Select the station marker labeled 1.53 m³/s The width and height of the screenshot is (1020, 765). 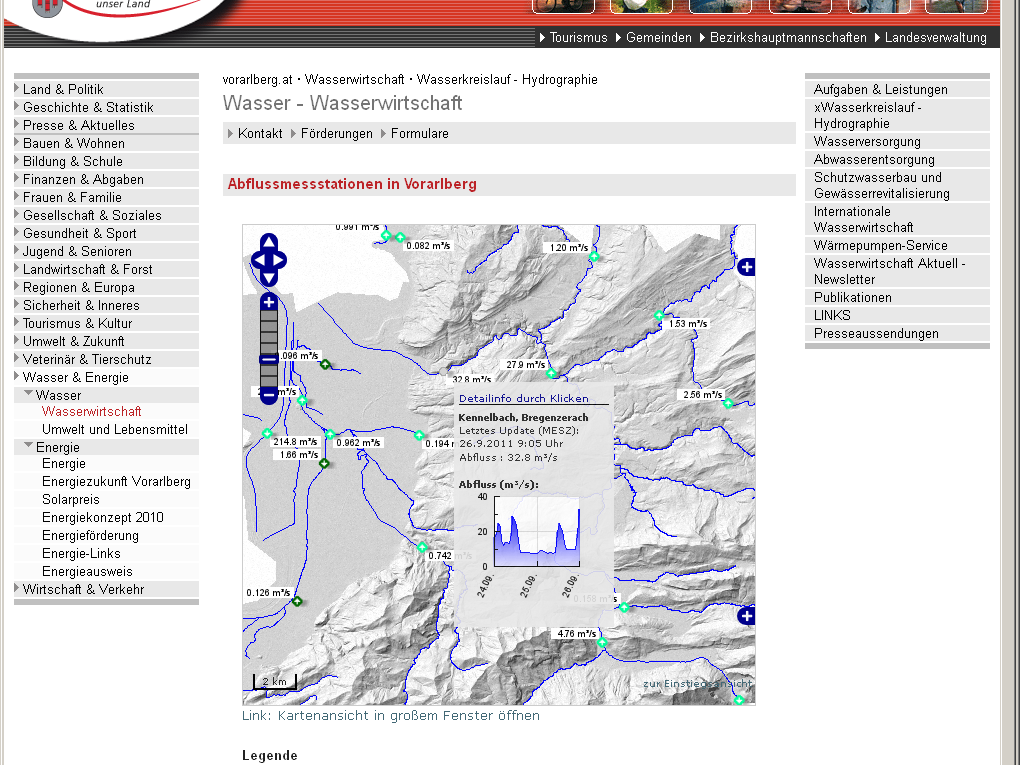click(x=659, y=316)
